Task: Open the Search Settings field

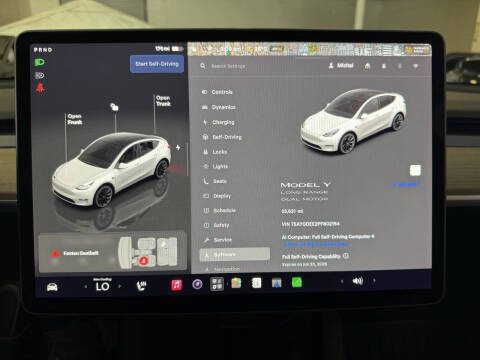Action: pos(228,66)
